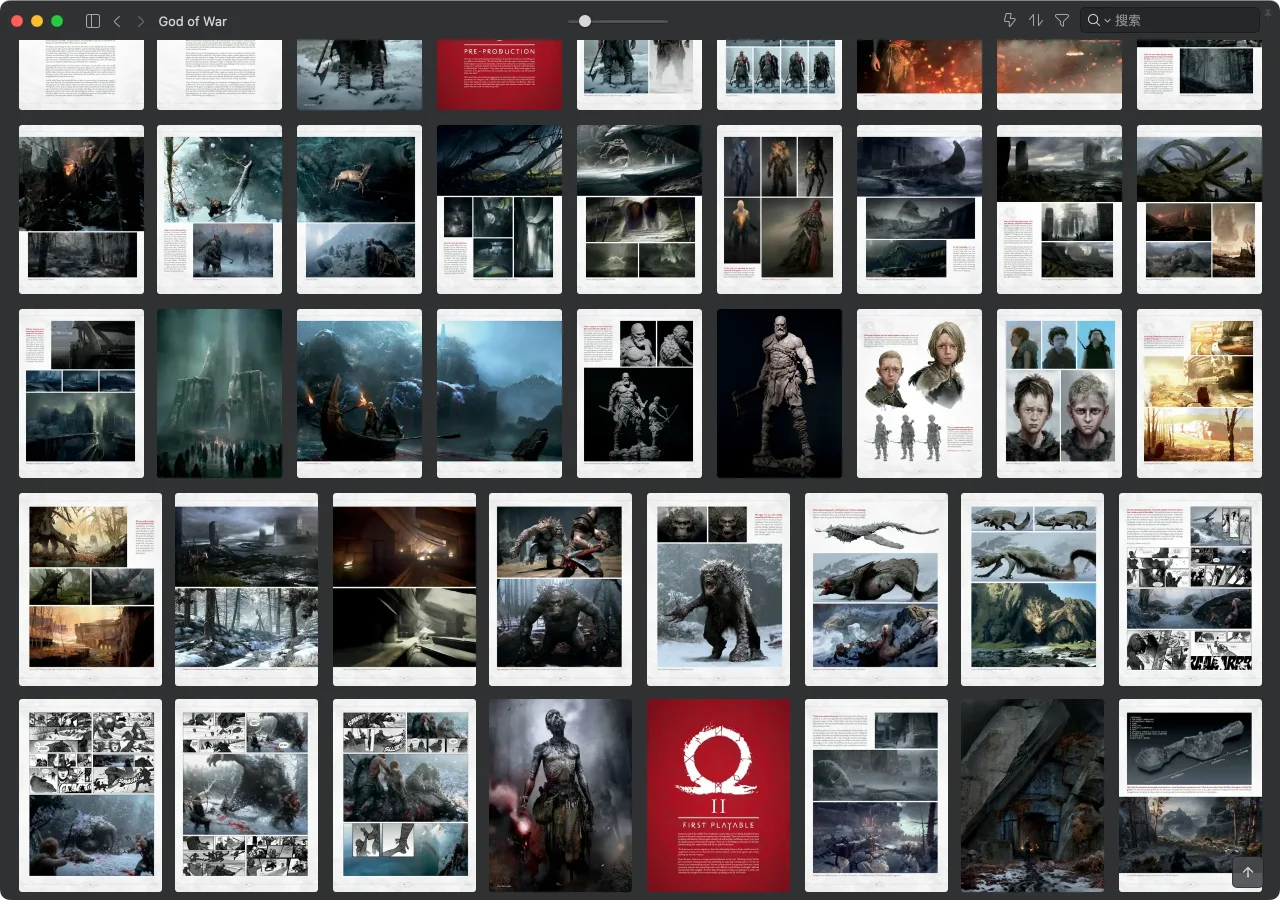Select the boat with torch and serpent page

359,393
